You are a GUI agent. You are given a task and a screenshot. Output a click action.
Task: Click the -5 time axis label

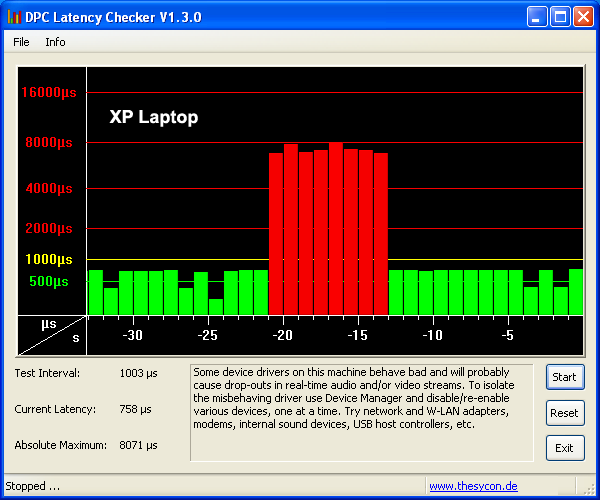click(507, 335)
